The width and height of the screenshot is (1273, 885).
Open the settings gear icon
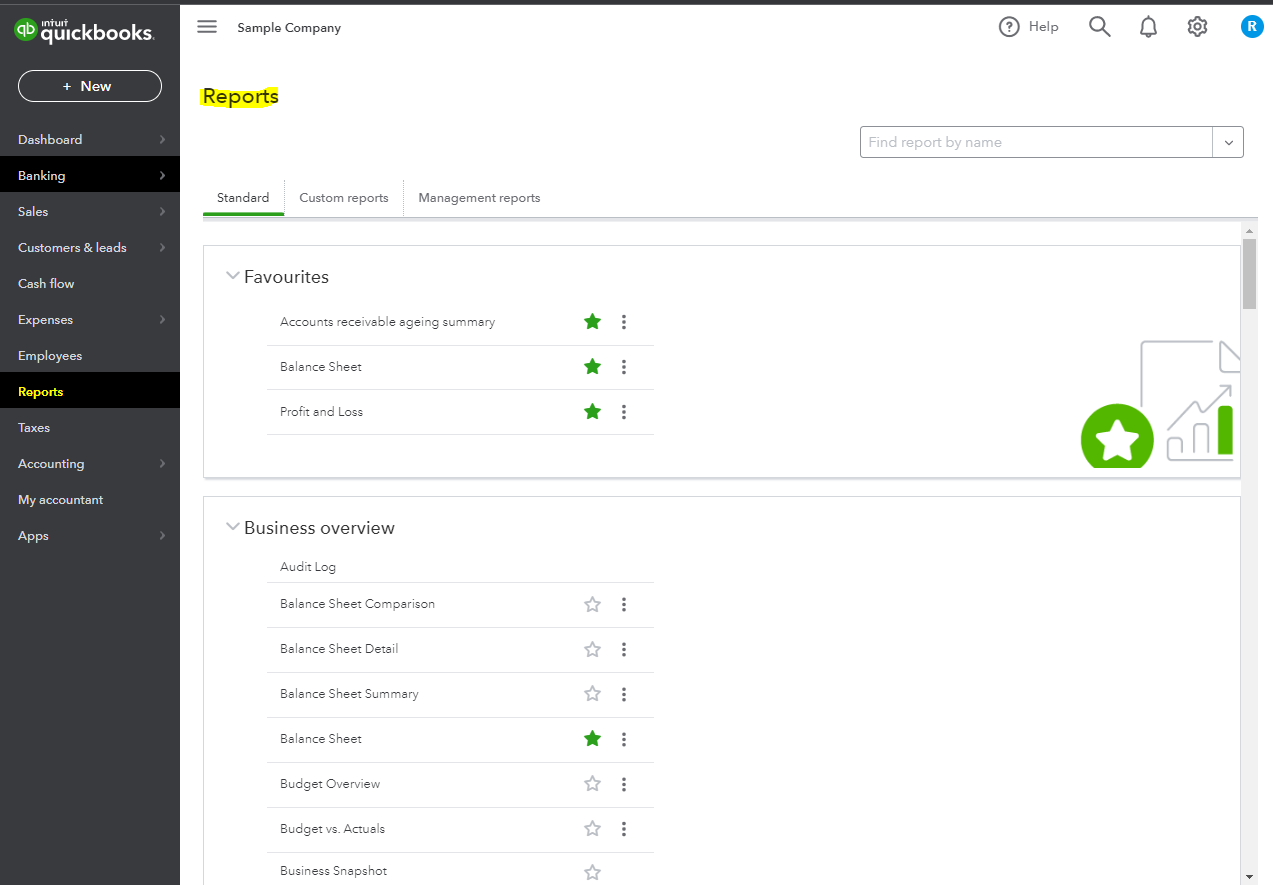(x=1197, y=27)
